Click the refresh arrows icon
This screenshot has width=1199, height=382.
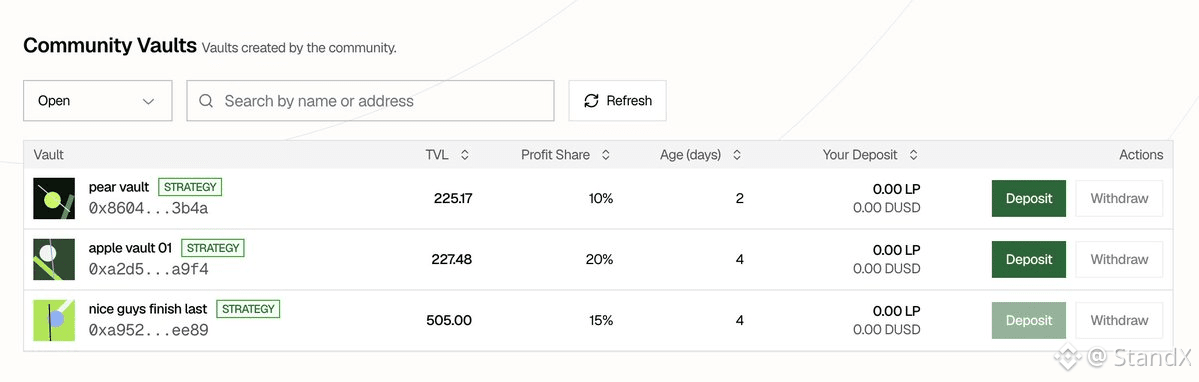[x=591, y=101]
